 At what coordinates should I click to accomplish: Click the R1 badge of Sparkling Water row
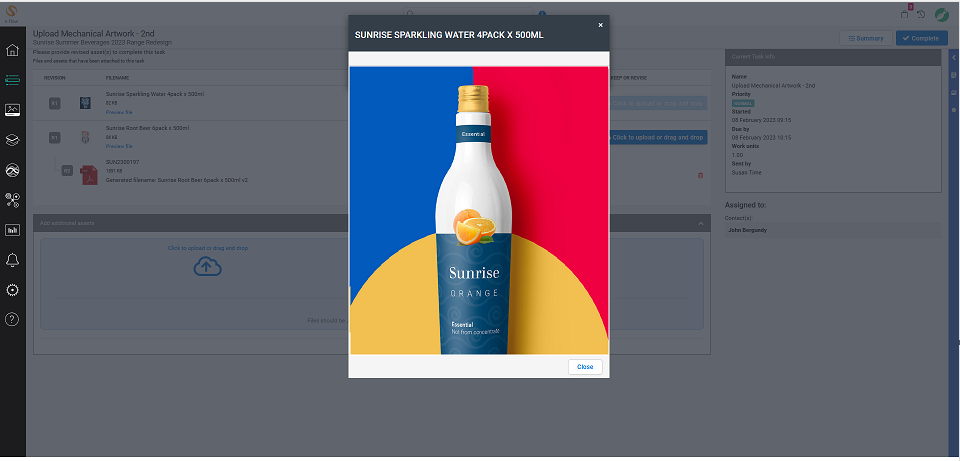(x=54, y=104)
